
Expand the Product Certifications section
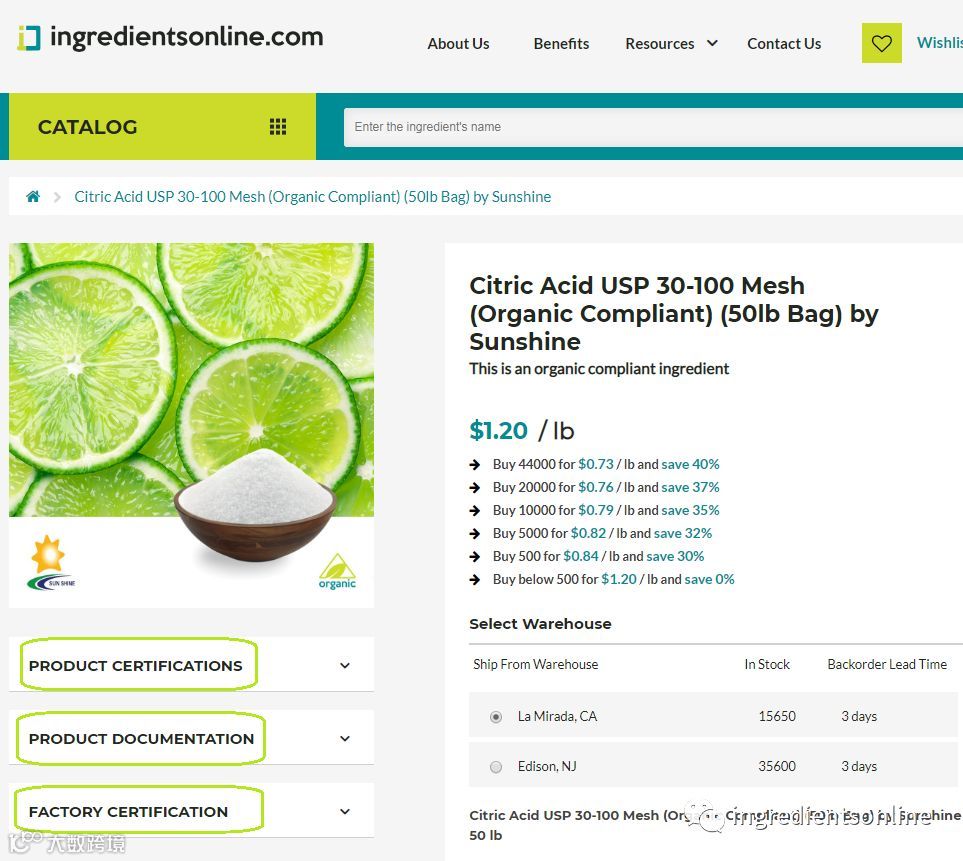pyautogui.click(x=191, y=666)
